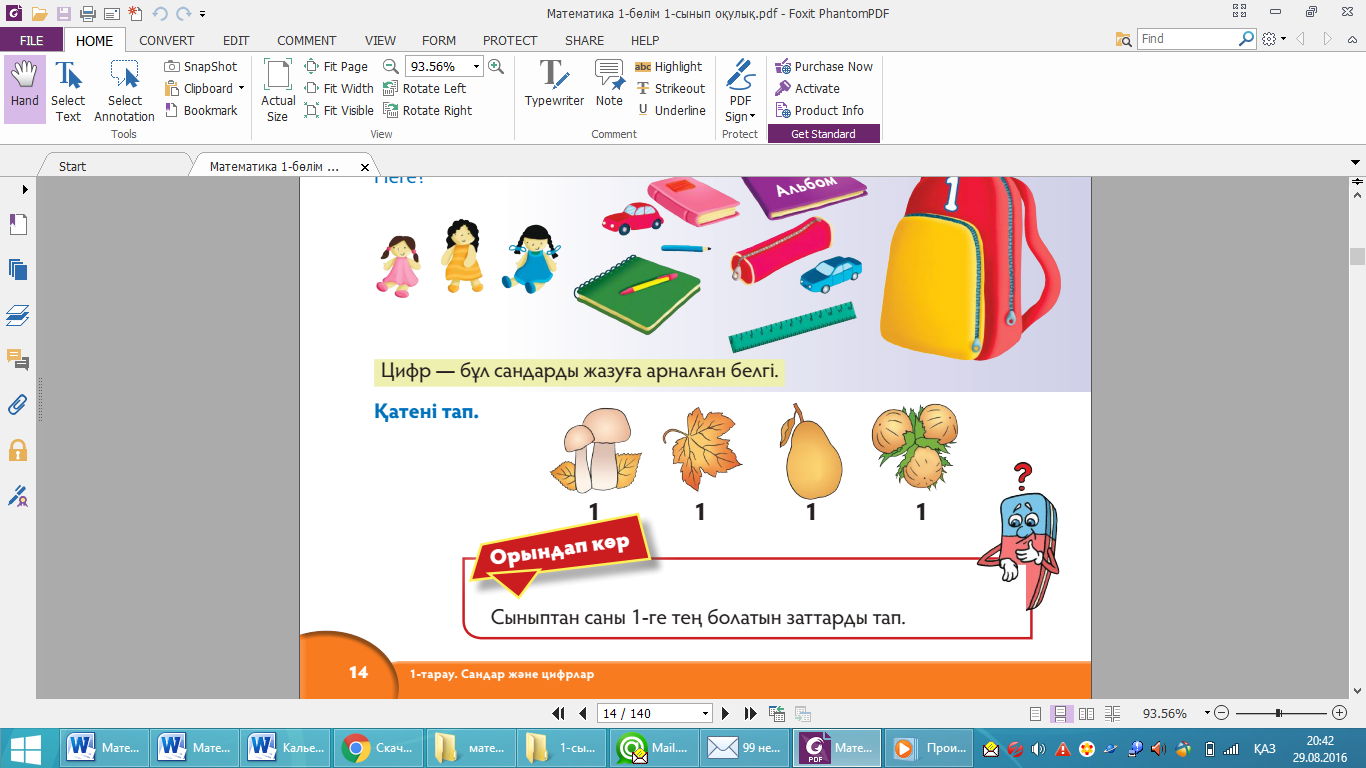Rotate the page right
Screen dimensions: 1366x768
pos(428,110)
